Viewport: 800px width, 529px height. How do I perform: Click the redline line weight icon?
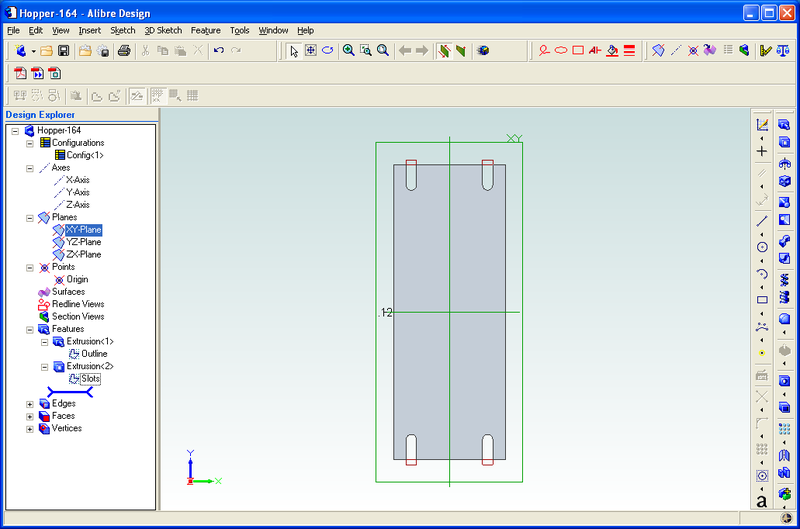point(630,50)
